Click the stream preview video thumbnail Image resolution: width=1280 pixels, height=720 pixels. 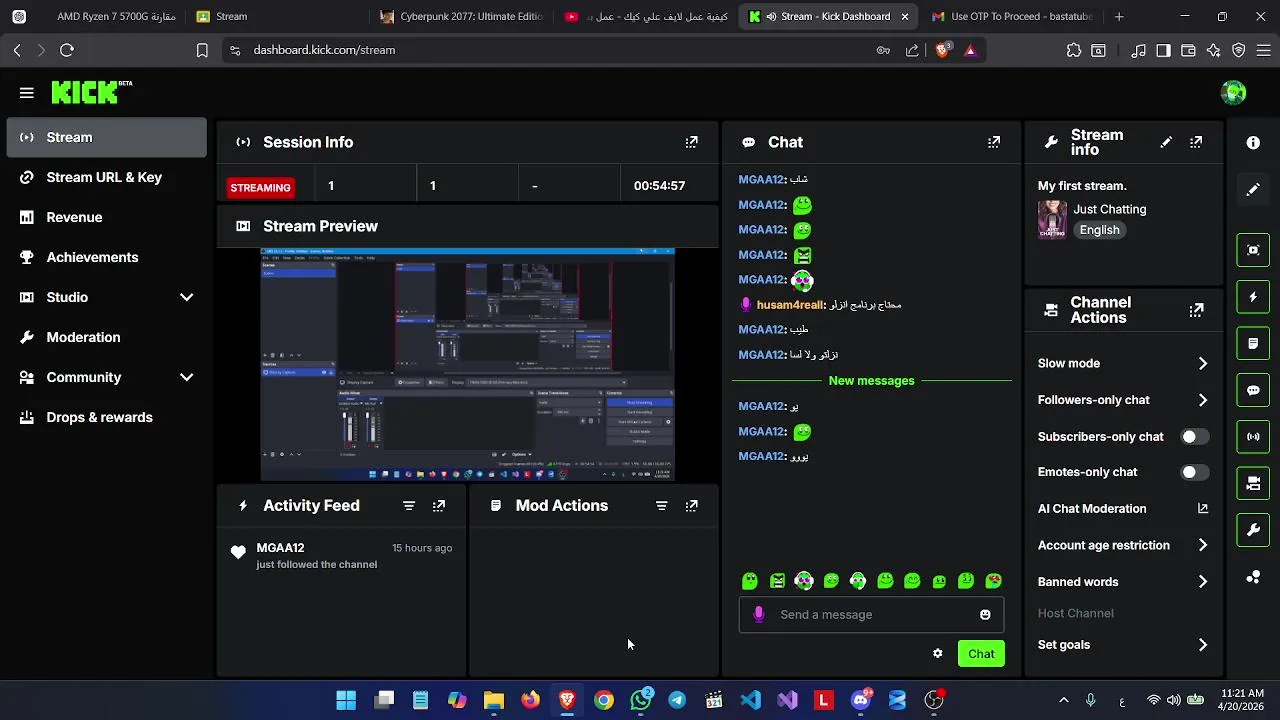tap(467, 365)
